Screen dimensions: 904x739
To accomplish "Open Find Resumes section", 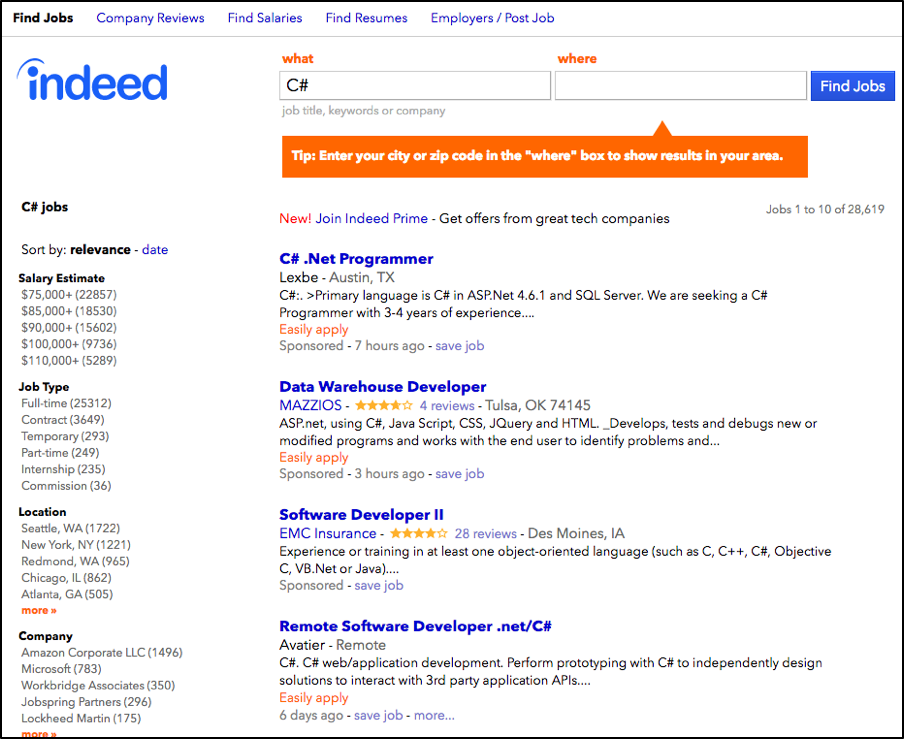I will [367, 18].
